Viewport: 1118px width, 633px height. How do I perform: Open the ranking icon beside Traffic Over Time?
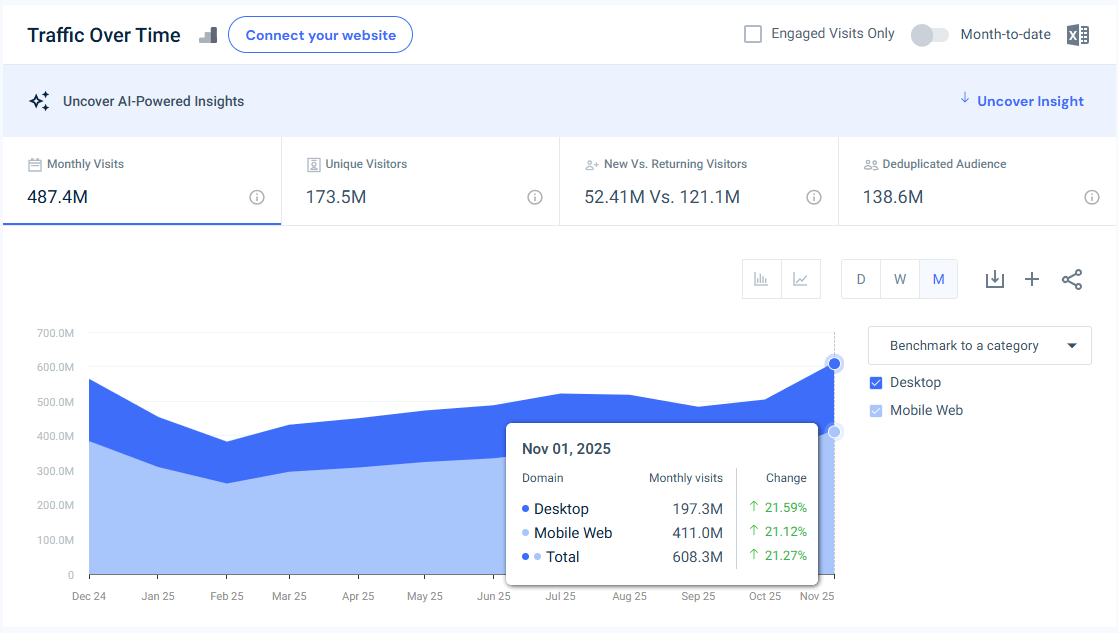[x=207, y=35]
